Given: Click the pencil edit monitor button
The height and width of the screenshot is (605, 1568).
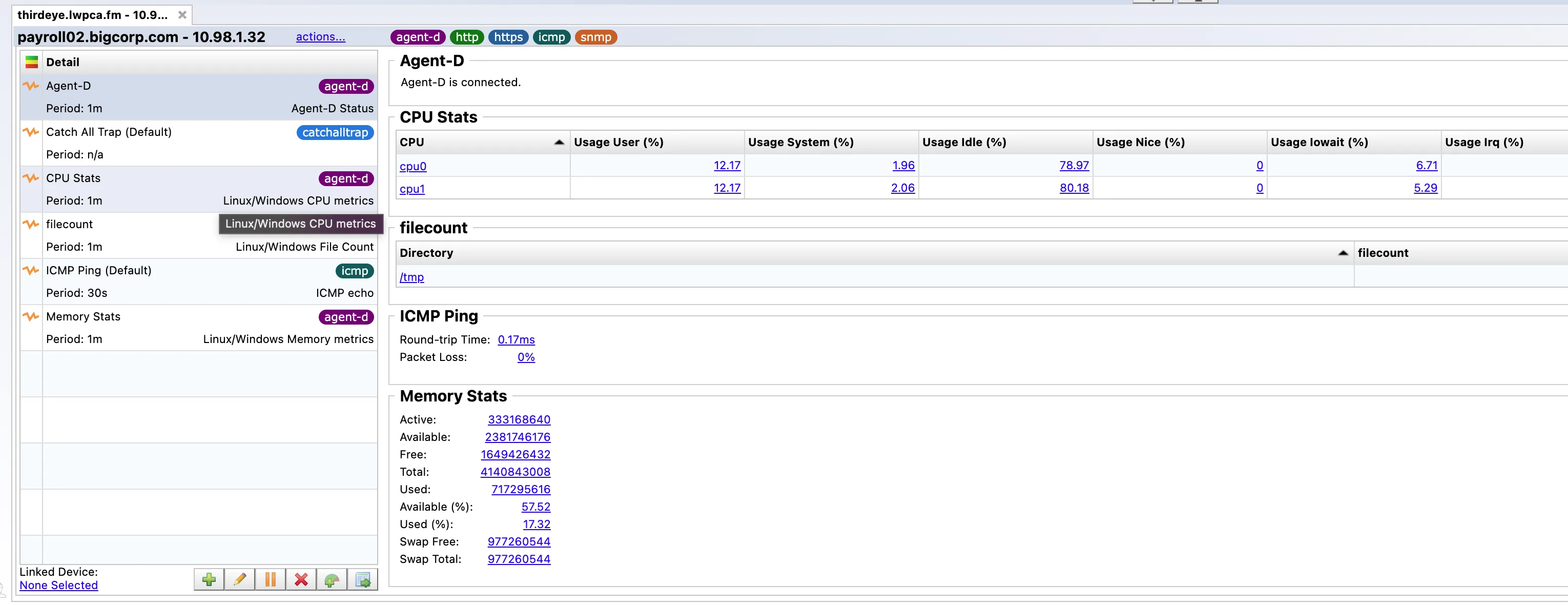Looking at the screenshot, I should pyautogui.click(x=240, y=579).
